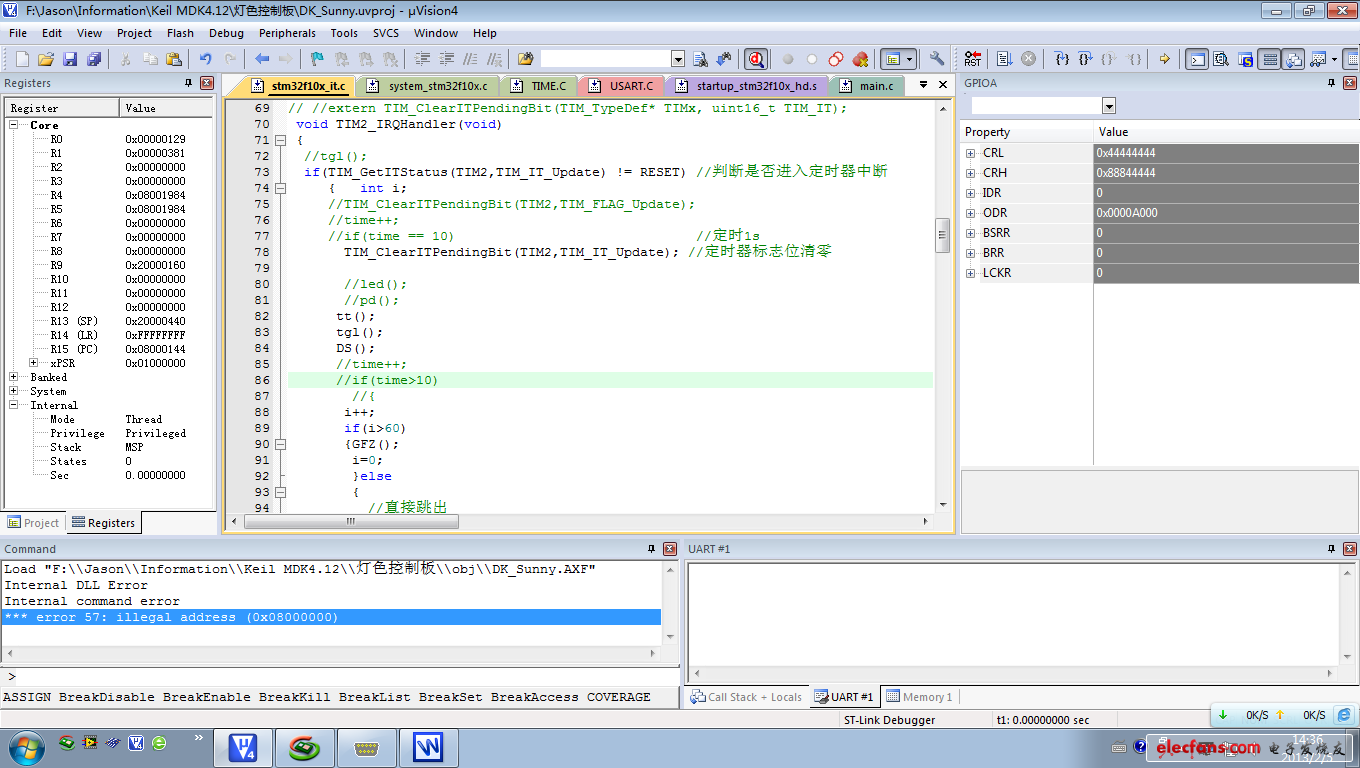Click the Start/Stop Debug Session icon
The width and height of the screenshot is (1360, 768).
click(x=755, y=59)
